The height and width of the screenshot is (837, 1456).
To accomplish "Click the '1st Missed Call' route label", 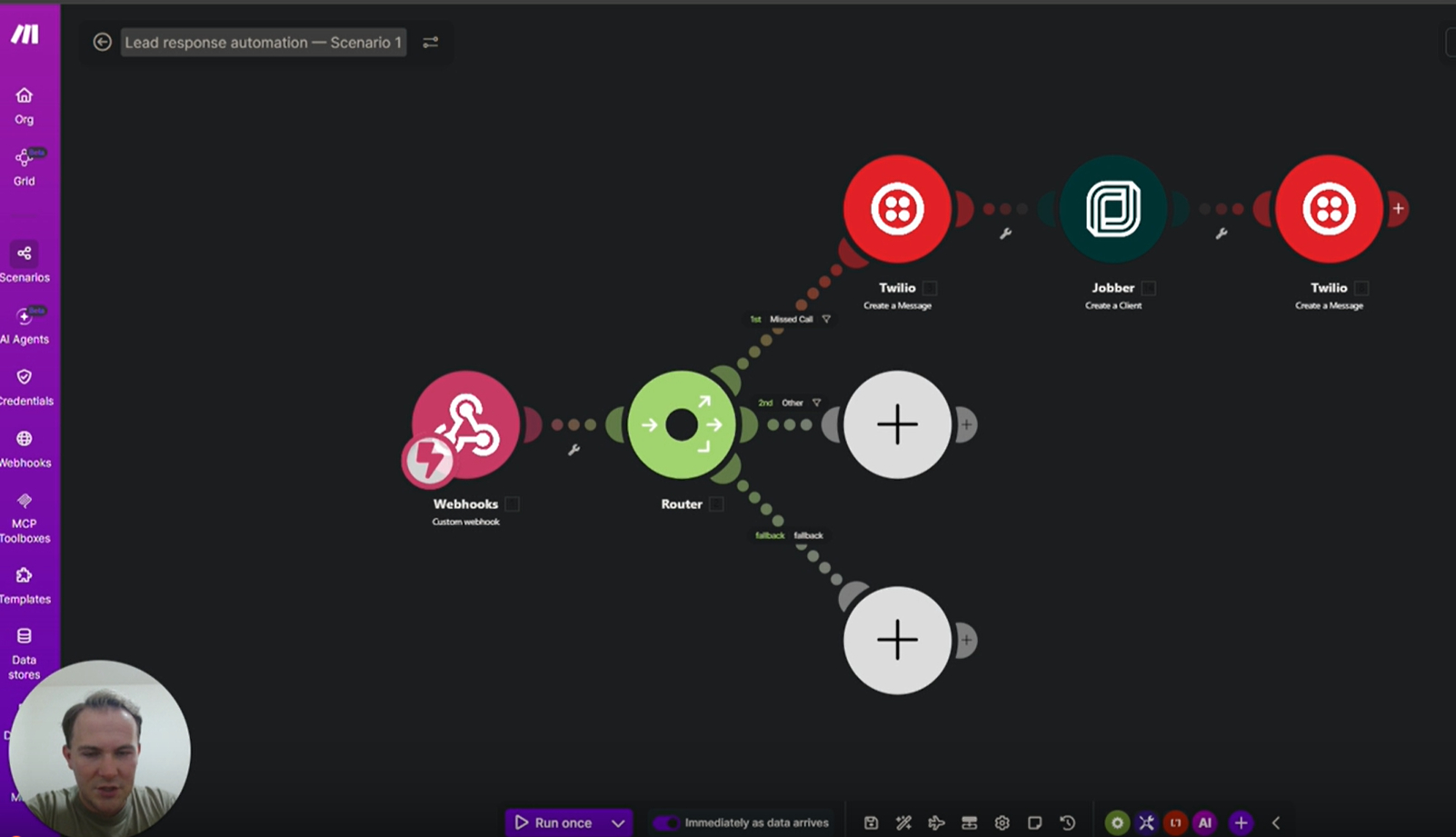I will 782,319.
